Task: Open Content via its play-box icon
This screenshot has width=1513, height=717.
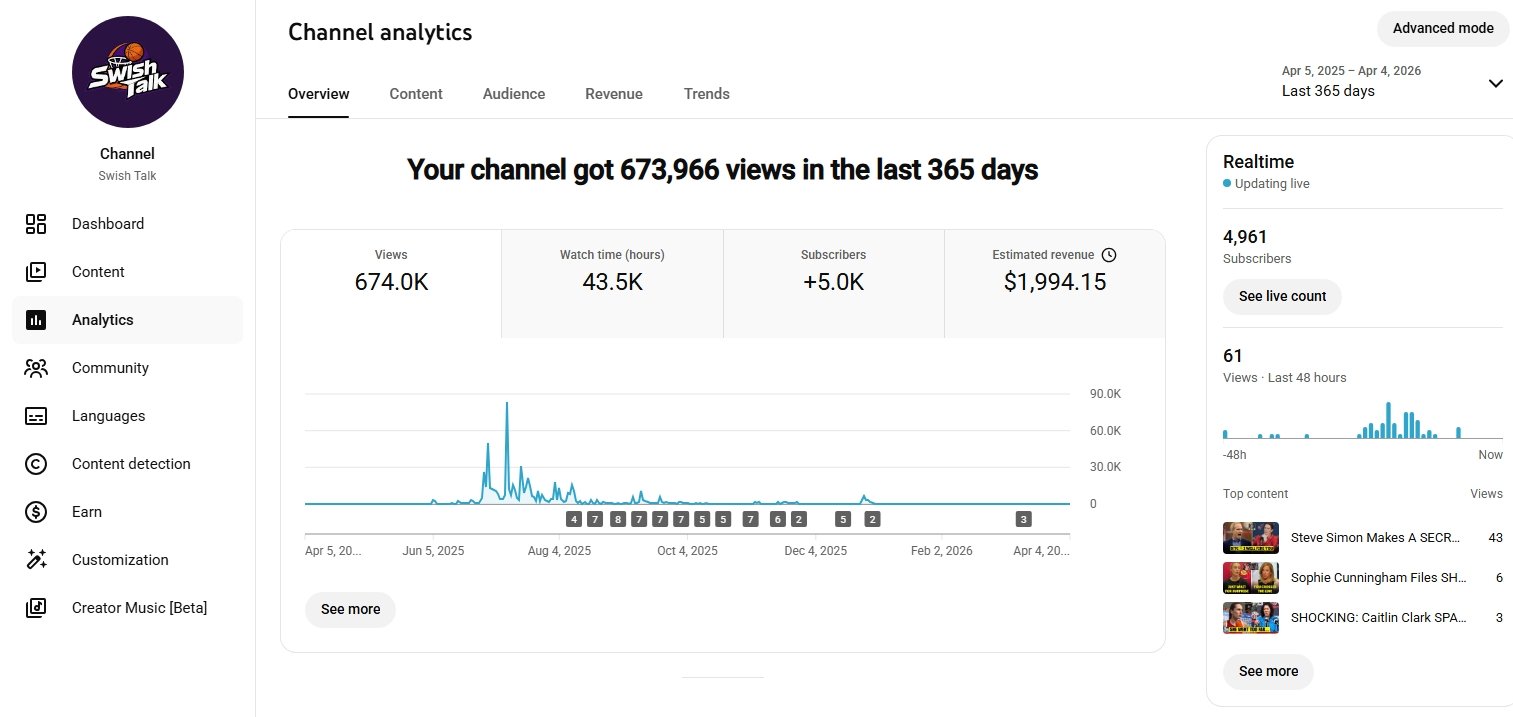Action: 36,272
